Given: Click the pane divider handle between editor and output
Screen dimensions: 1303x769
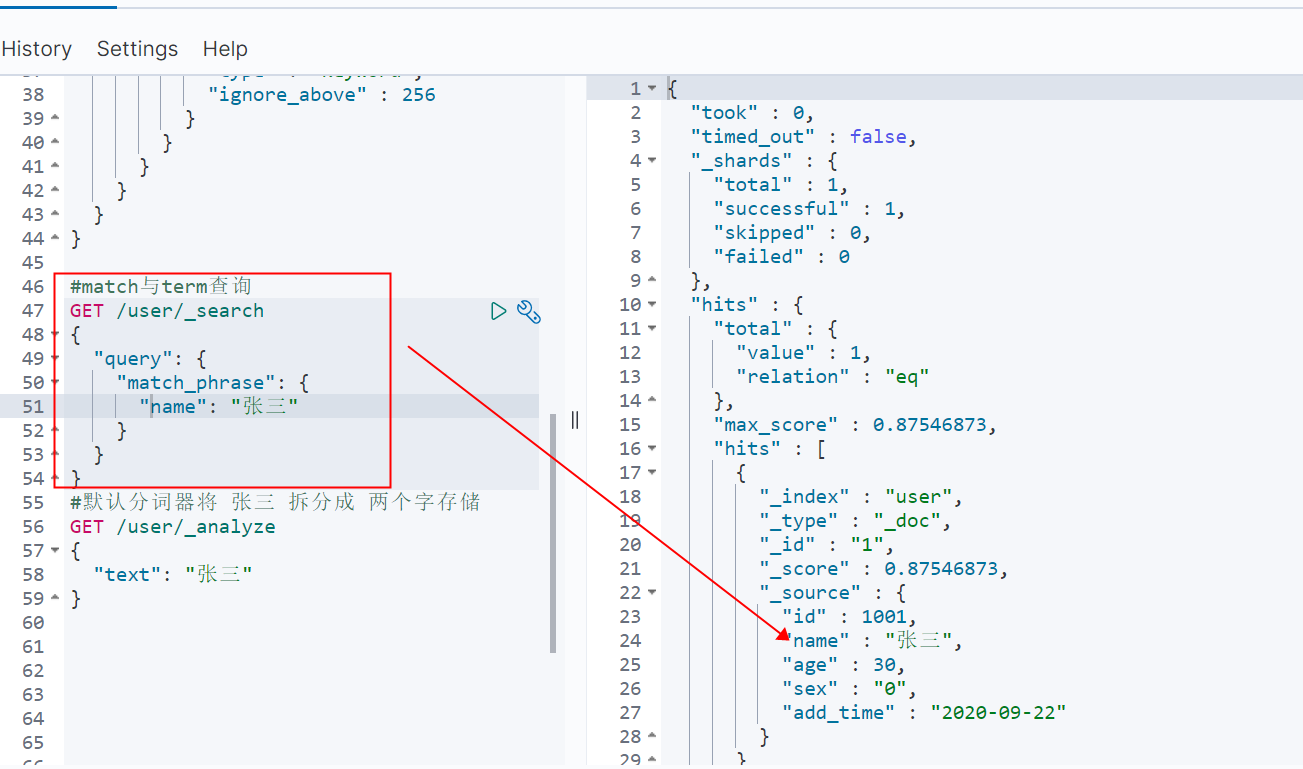Looking at the screenshot, I should point(575,420).
